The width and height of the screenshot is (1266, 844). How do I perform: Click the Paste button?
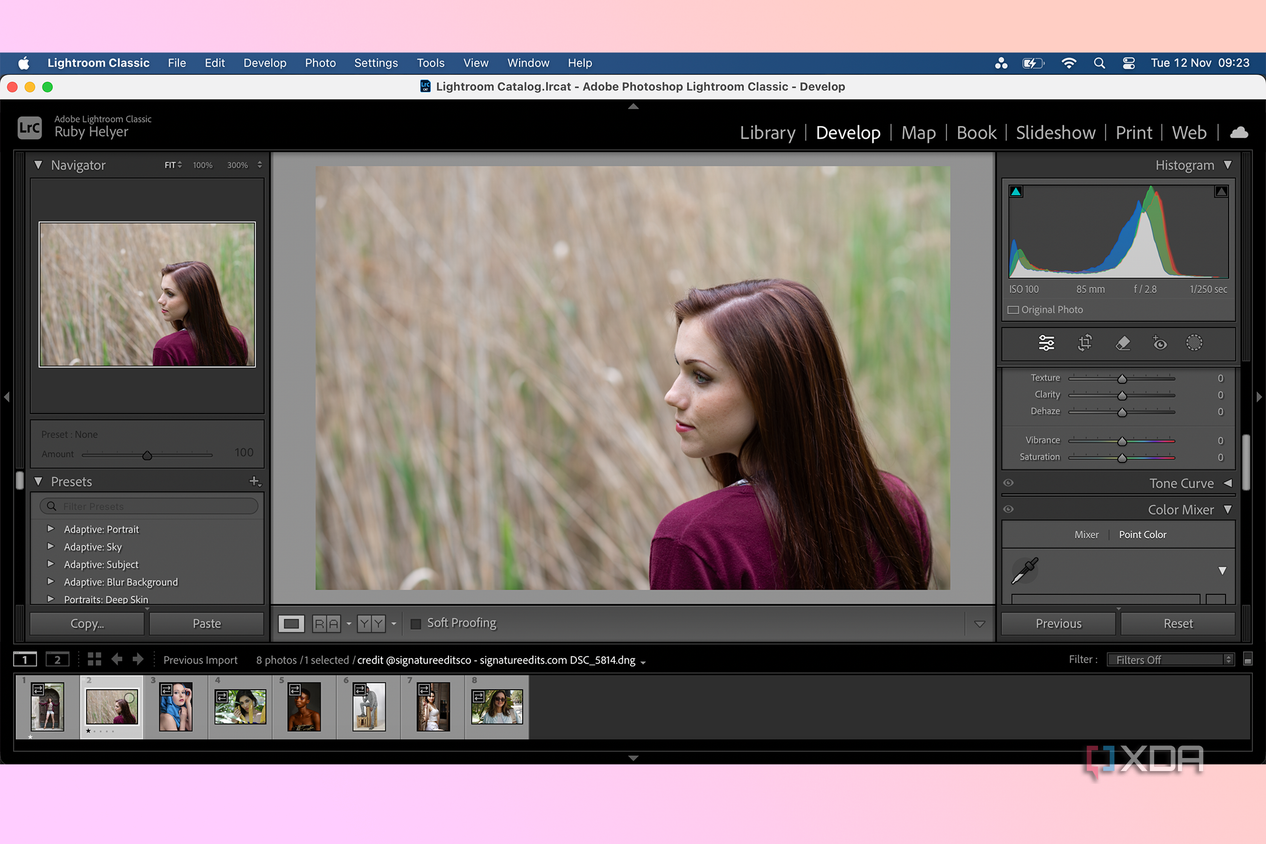207,623
